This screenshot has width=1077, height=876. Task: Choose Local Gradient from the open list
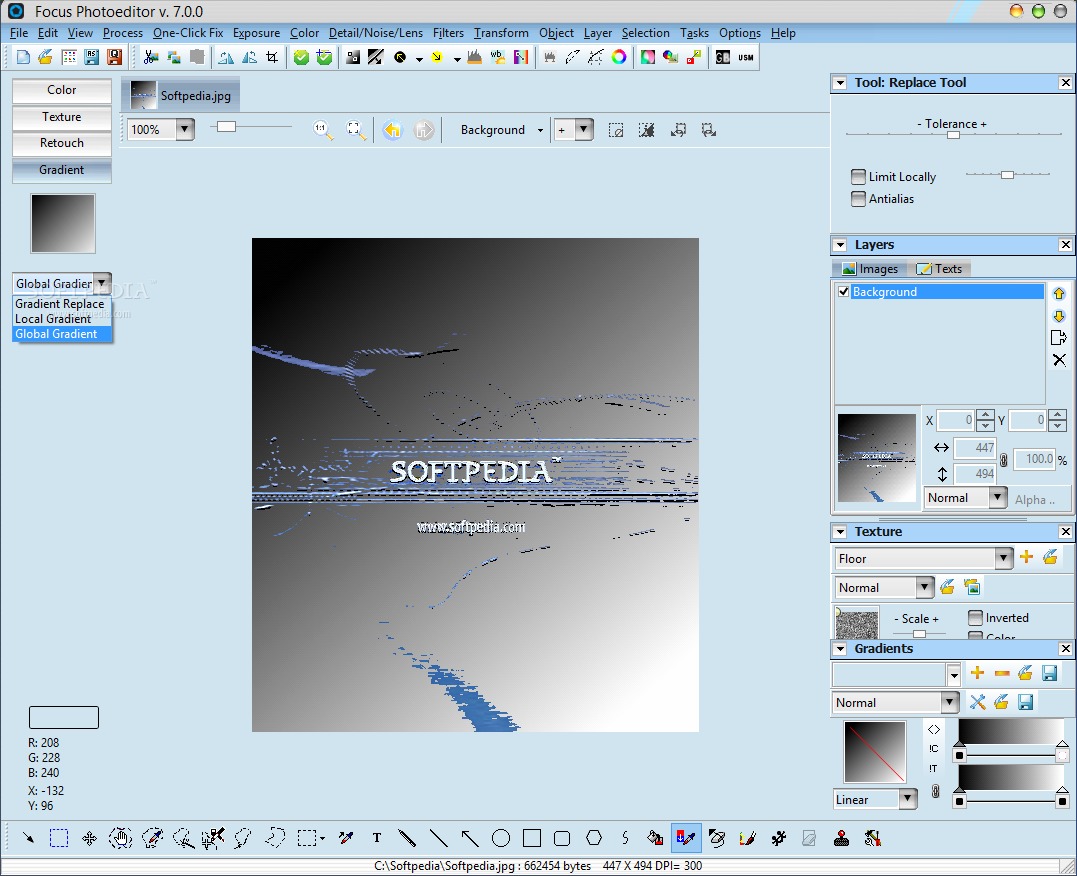coord(55,319)
